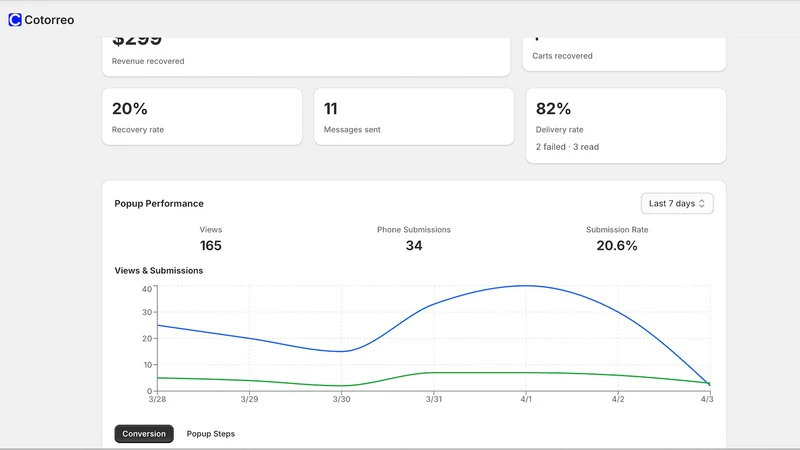Image resolution: width=800 pixels, height=450 pixels.
Task: Click the Cotorreo brand name
Action: [49, 20]
